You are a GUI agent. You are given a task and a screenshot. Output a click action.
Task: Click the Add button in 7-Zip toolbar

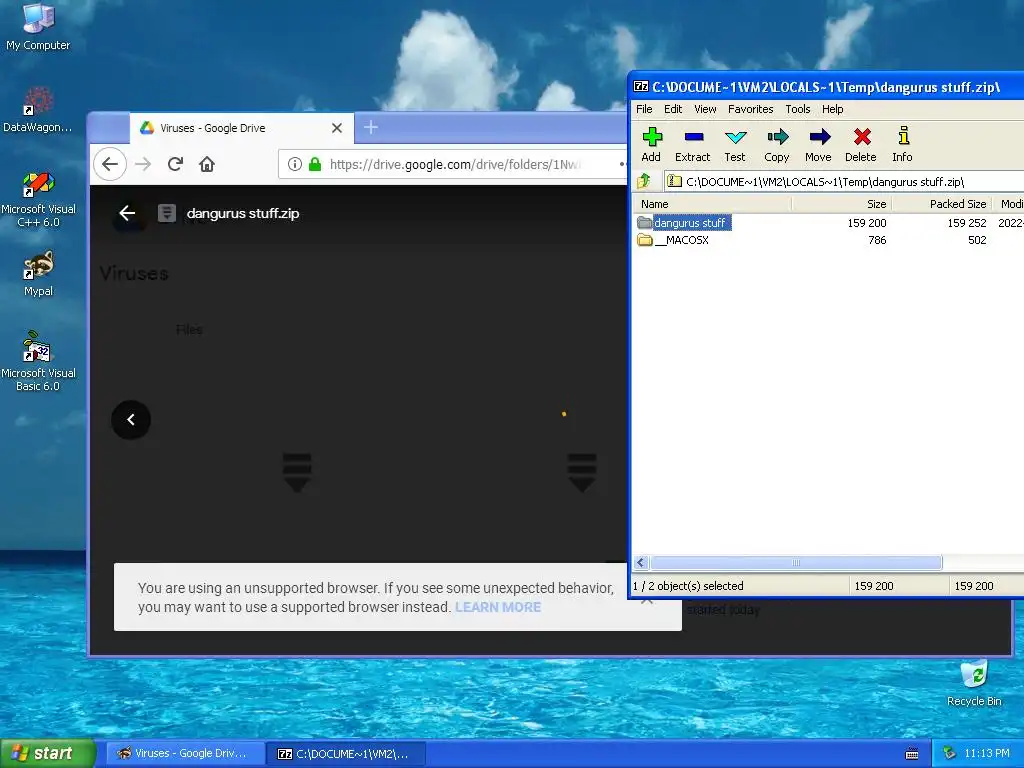click(x=651, y=144)
